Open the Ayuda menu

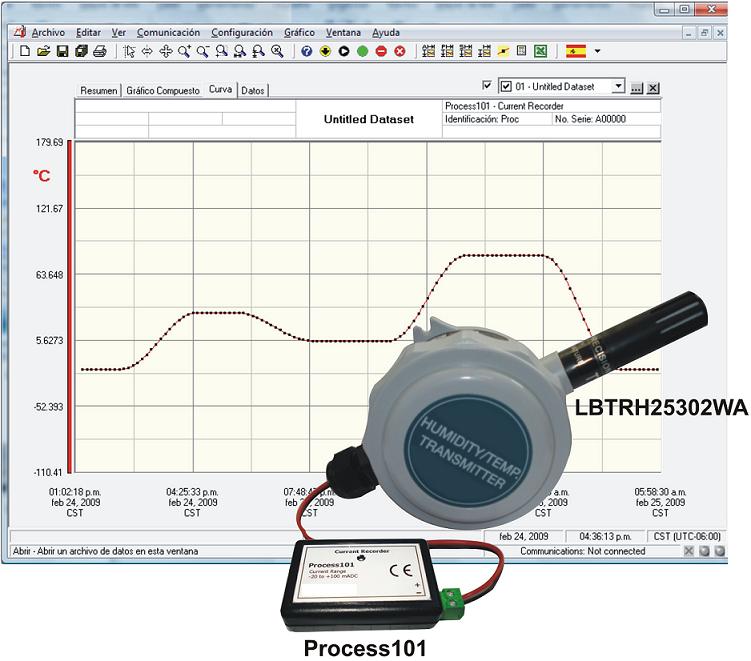(x=386, y=33)
